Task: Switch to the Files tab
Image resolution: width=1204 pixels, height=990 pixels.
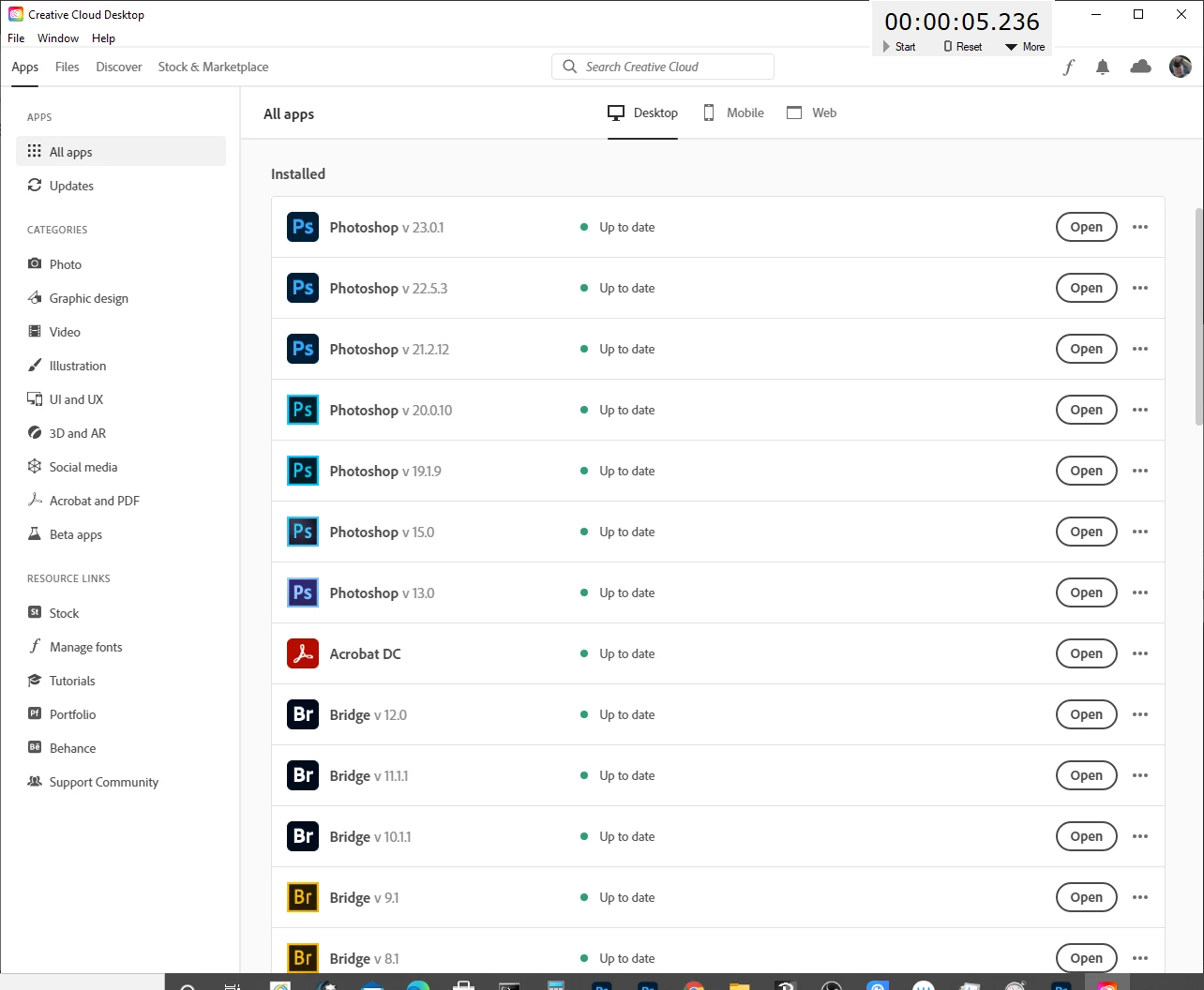Action: click(67, 67)
